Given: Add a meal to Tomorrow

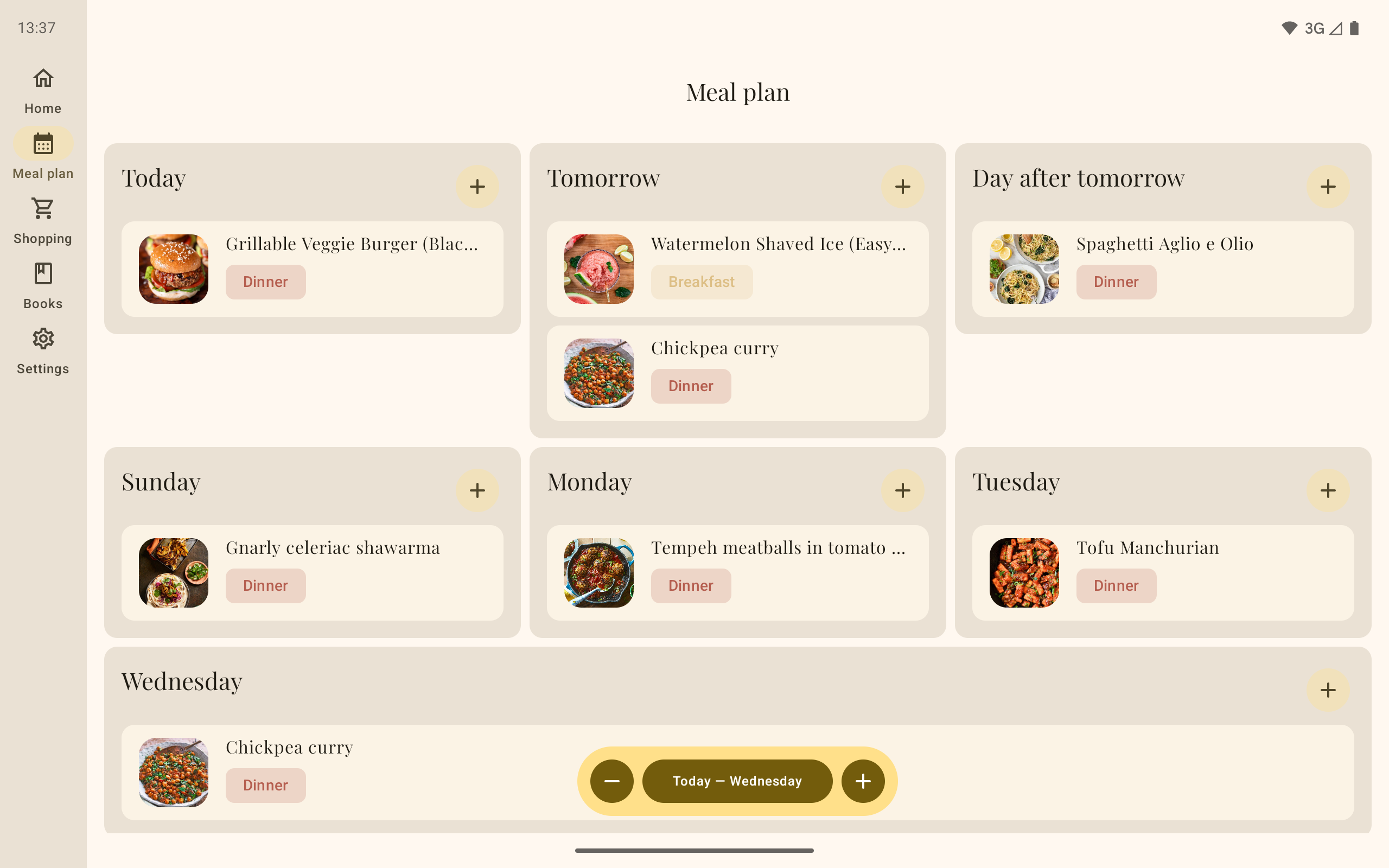Looking at the screenshot, I should click(902, 187).
